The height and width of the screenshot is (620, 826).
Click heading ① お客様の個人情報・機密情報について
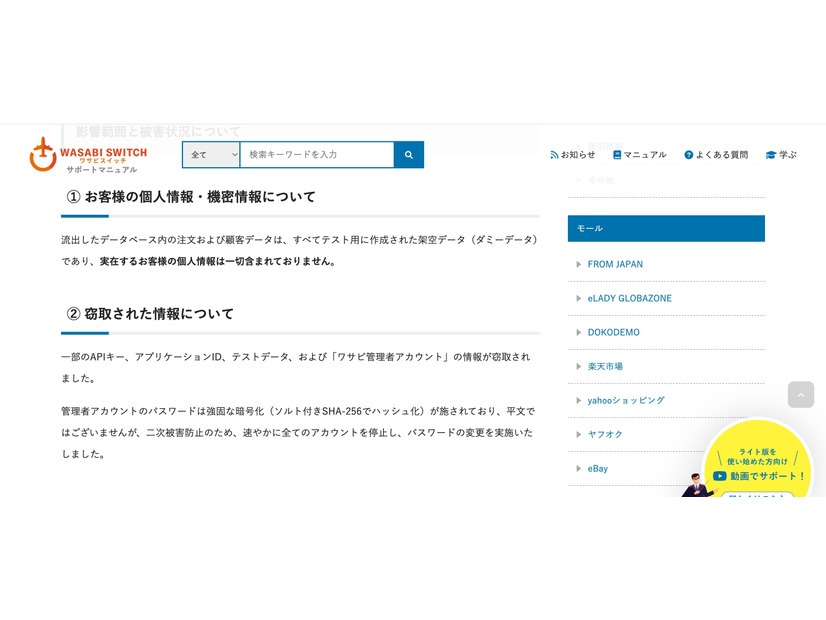point(191,197)
